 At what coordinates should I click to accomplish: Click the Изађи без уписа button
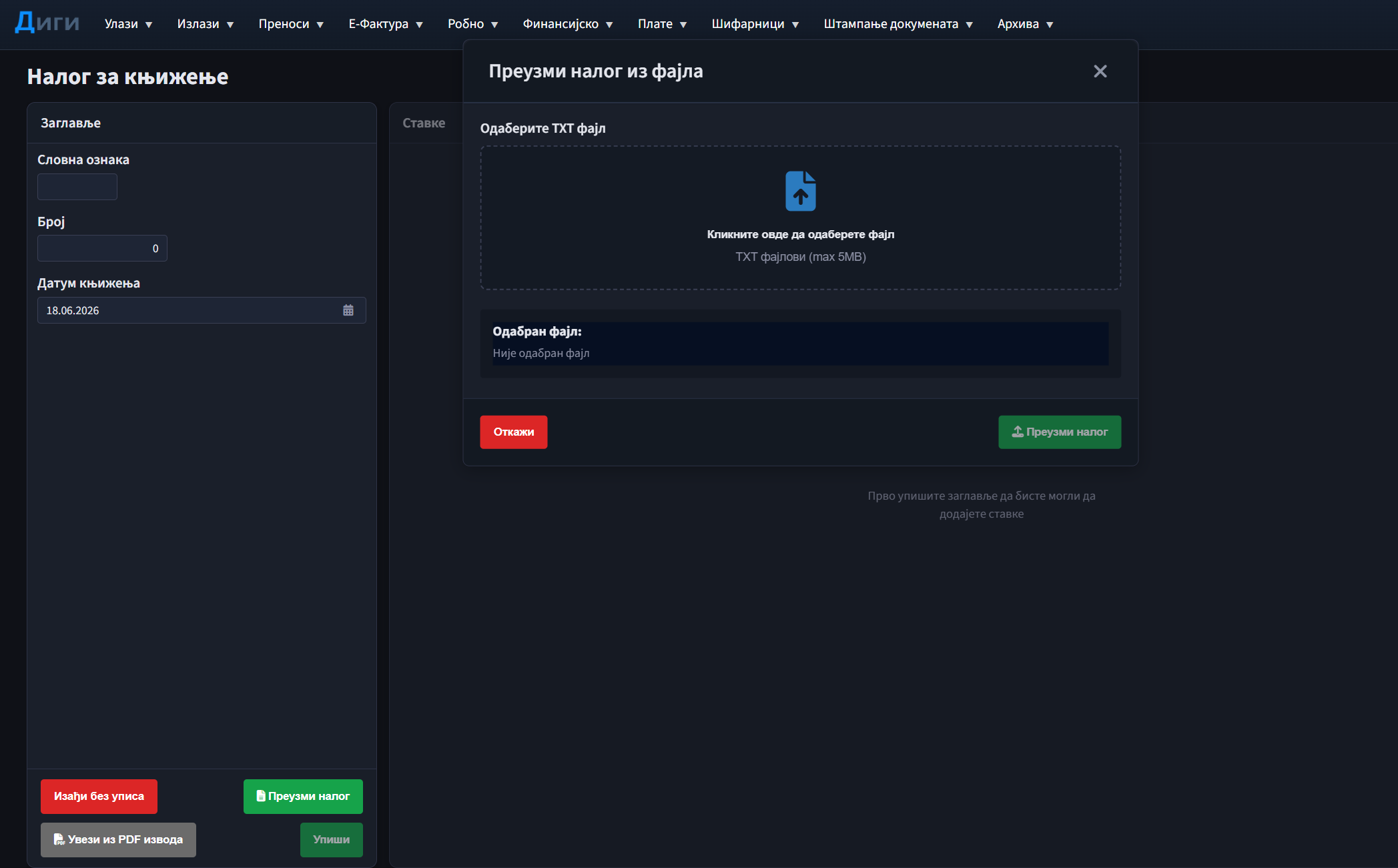[99, 797]
